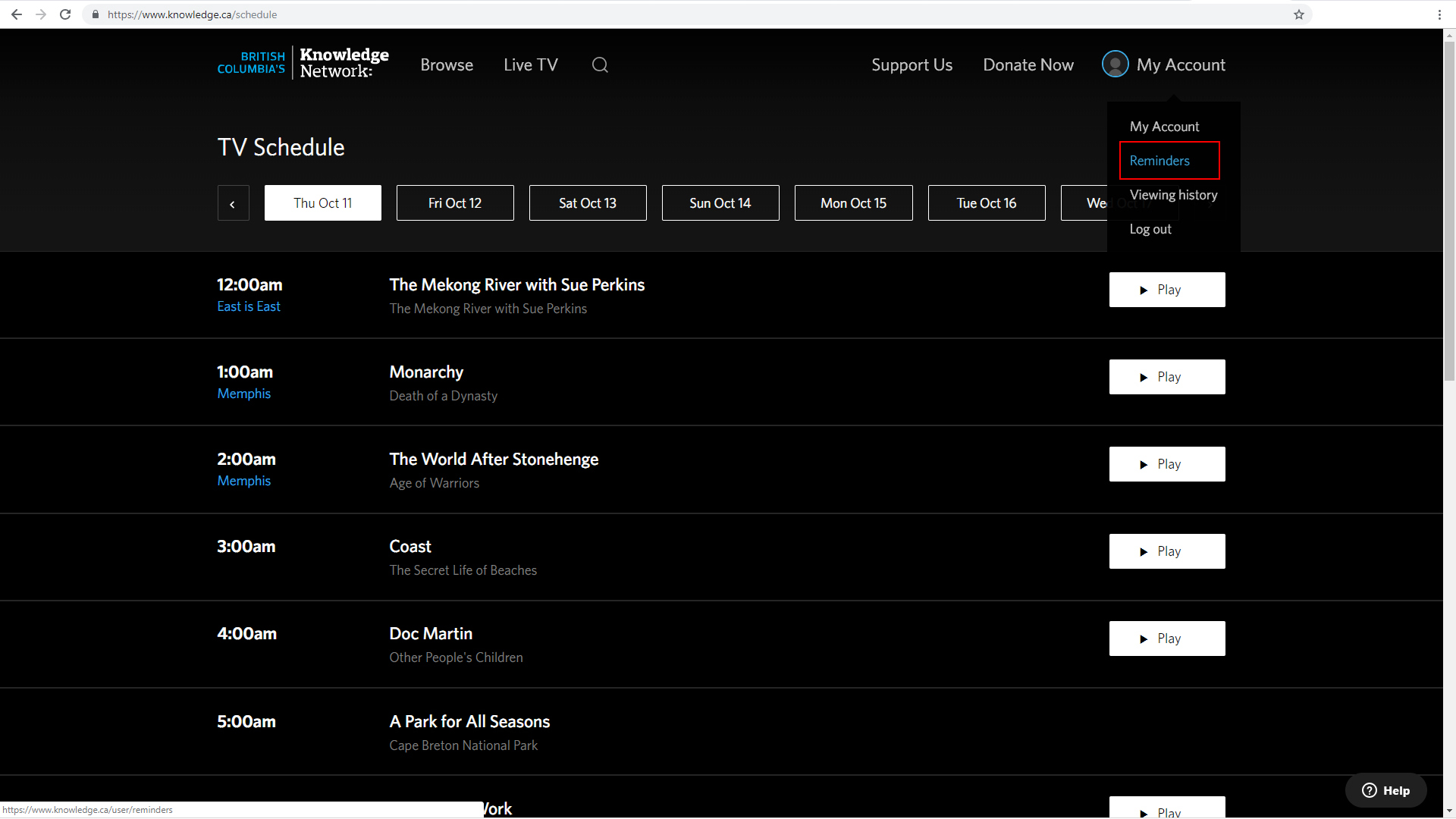Viewport: 1456px width, 819px height.
Task: Bookmark this page with star icon
Action: click(x=1299, y=14)
